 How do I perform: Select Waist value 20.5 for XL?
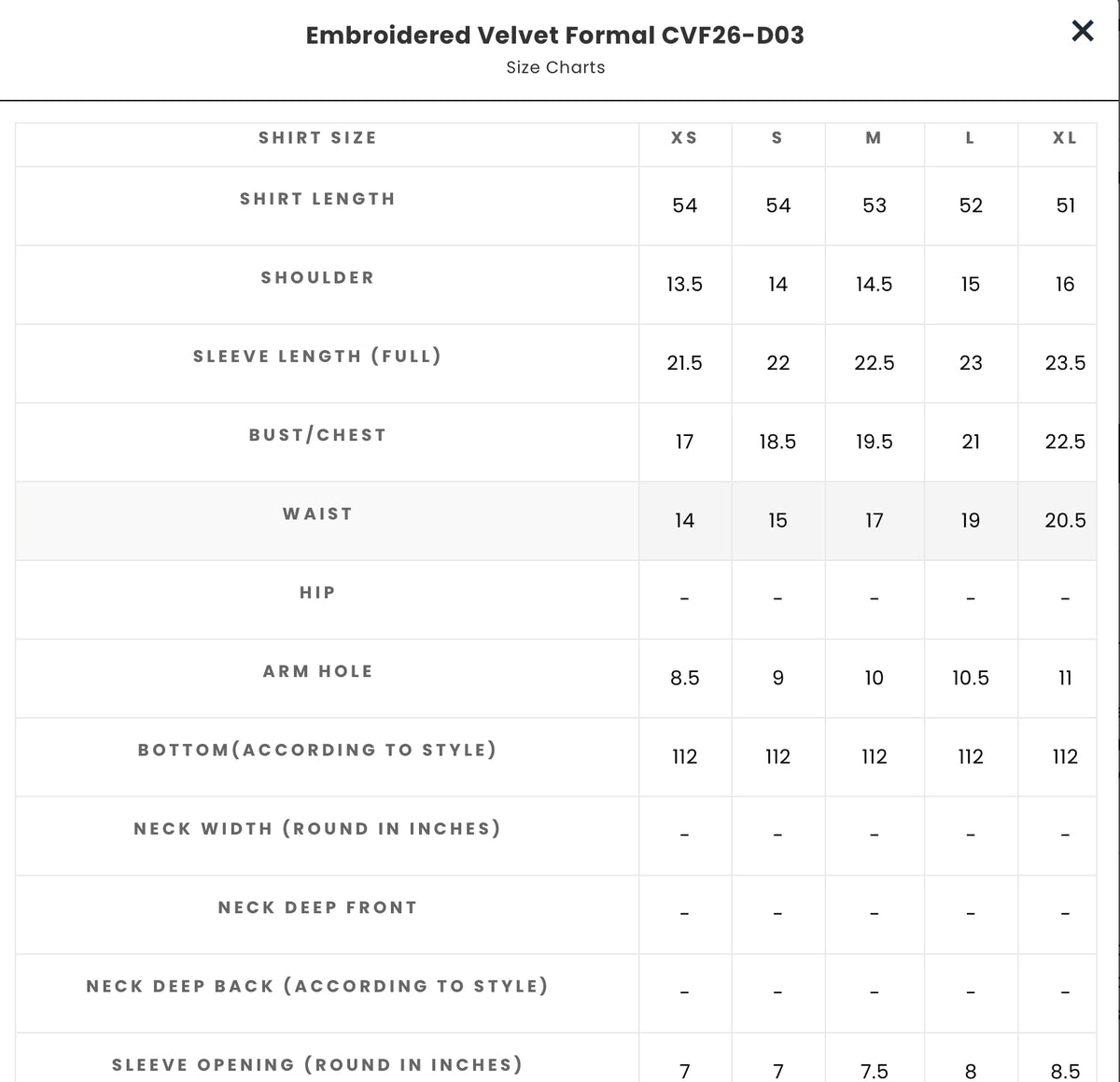tap(1065, 520)
